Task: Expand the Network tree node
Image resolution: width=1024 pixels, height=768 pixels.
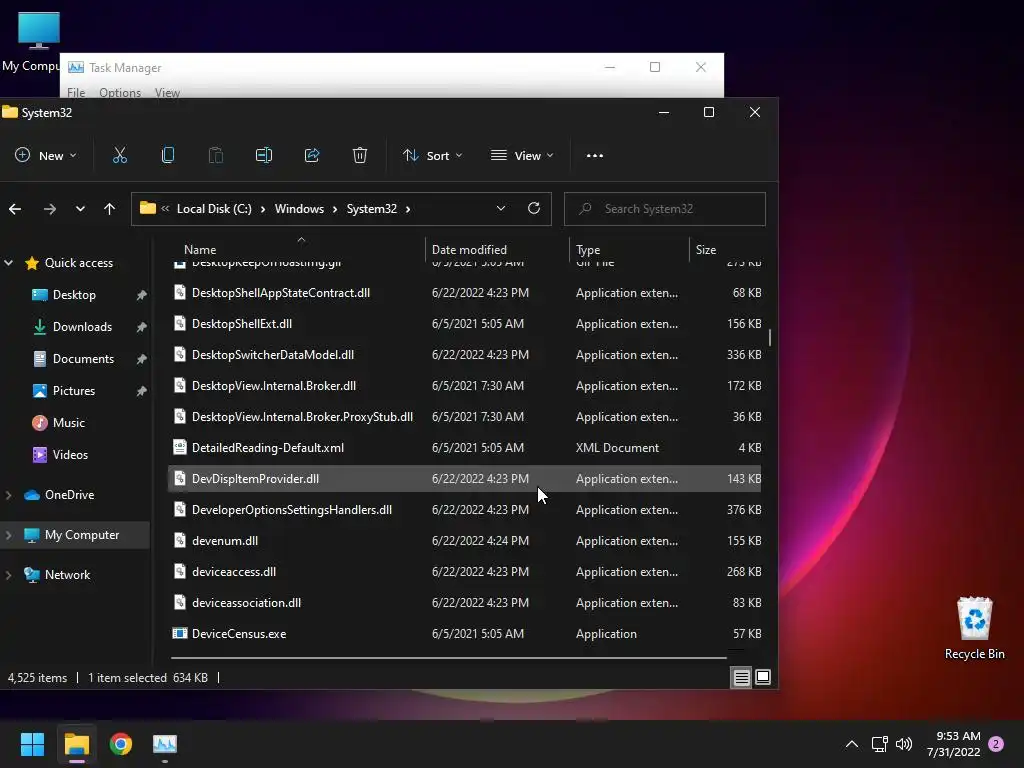Action: click(x=8, y=575)
